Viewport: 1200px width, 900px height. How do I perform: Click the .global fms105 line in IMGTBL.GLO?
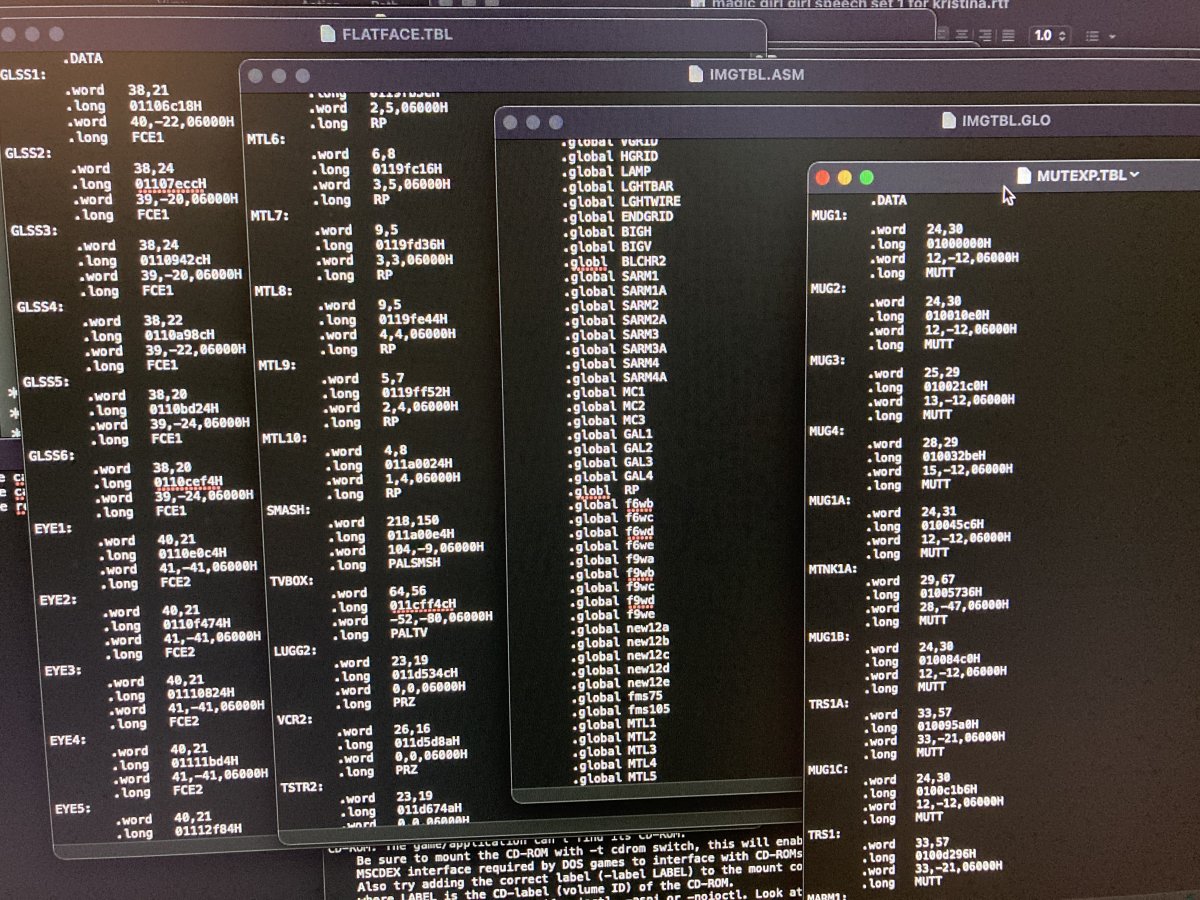(622, 709)
